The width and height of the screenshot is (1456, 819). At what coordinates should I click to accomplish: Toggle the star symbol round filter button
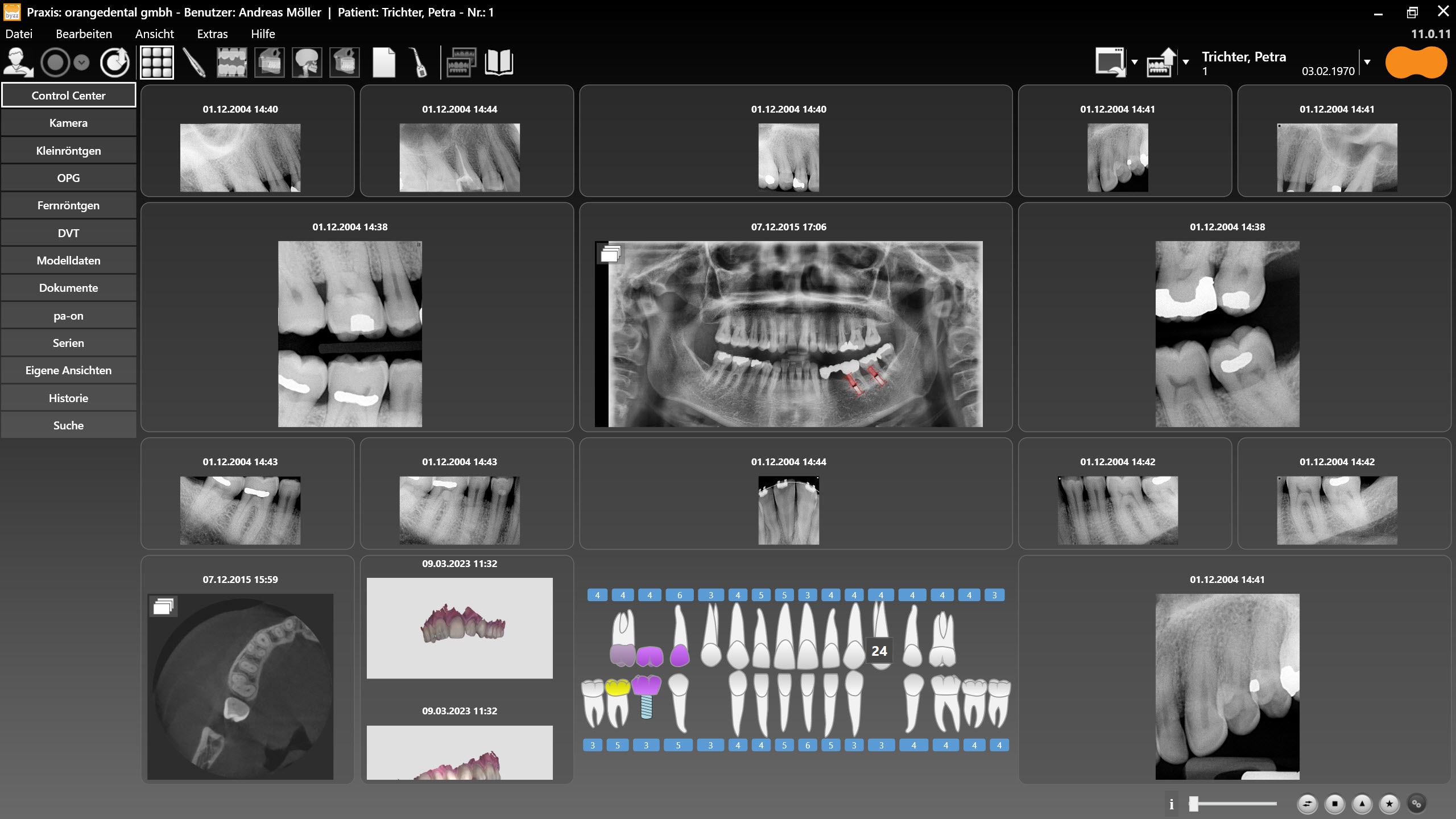click(x=1389, y=804)
